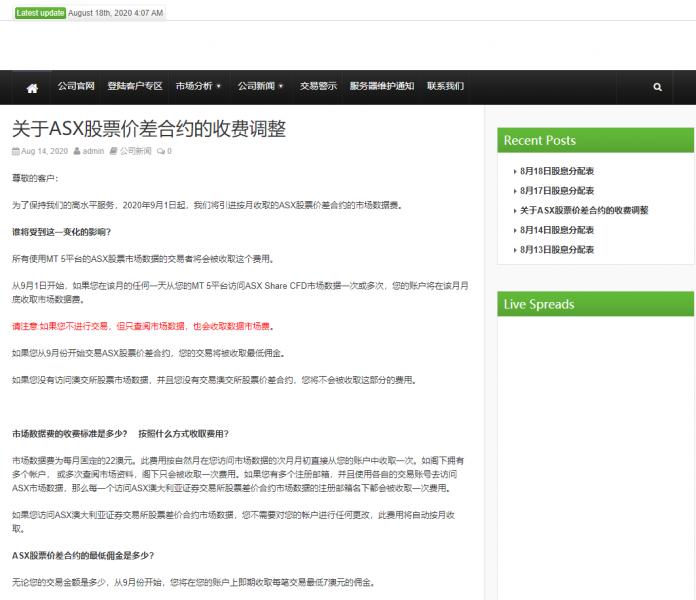Click the greeting line 尊敬的客户
The image size is (696, 600).
click(35, 178)
